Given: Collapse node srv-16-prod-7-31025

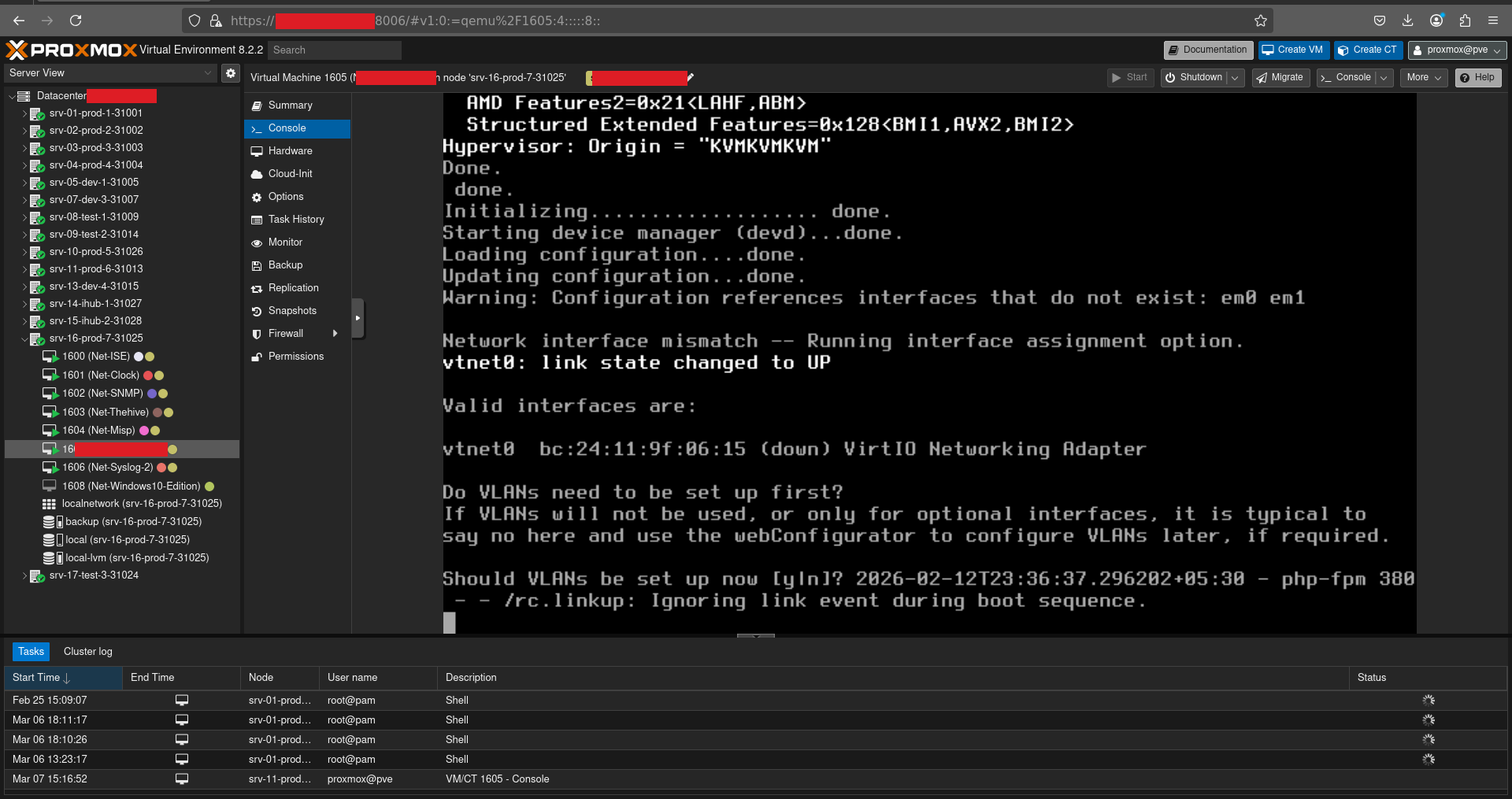Looking at the screenshot, I should 24,339.
